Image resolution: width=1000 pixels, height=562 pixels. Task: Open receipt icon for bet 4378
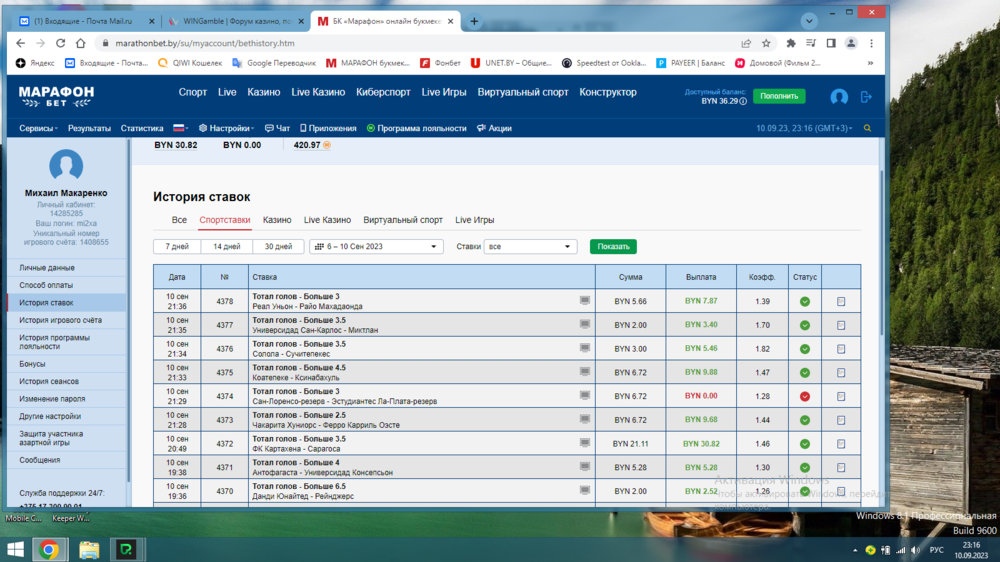coord(841,301)
